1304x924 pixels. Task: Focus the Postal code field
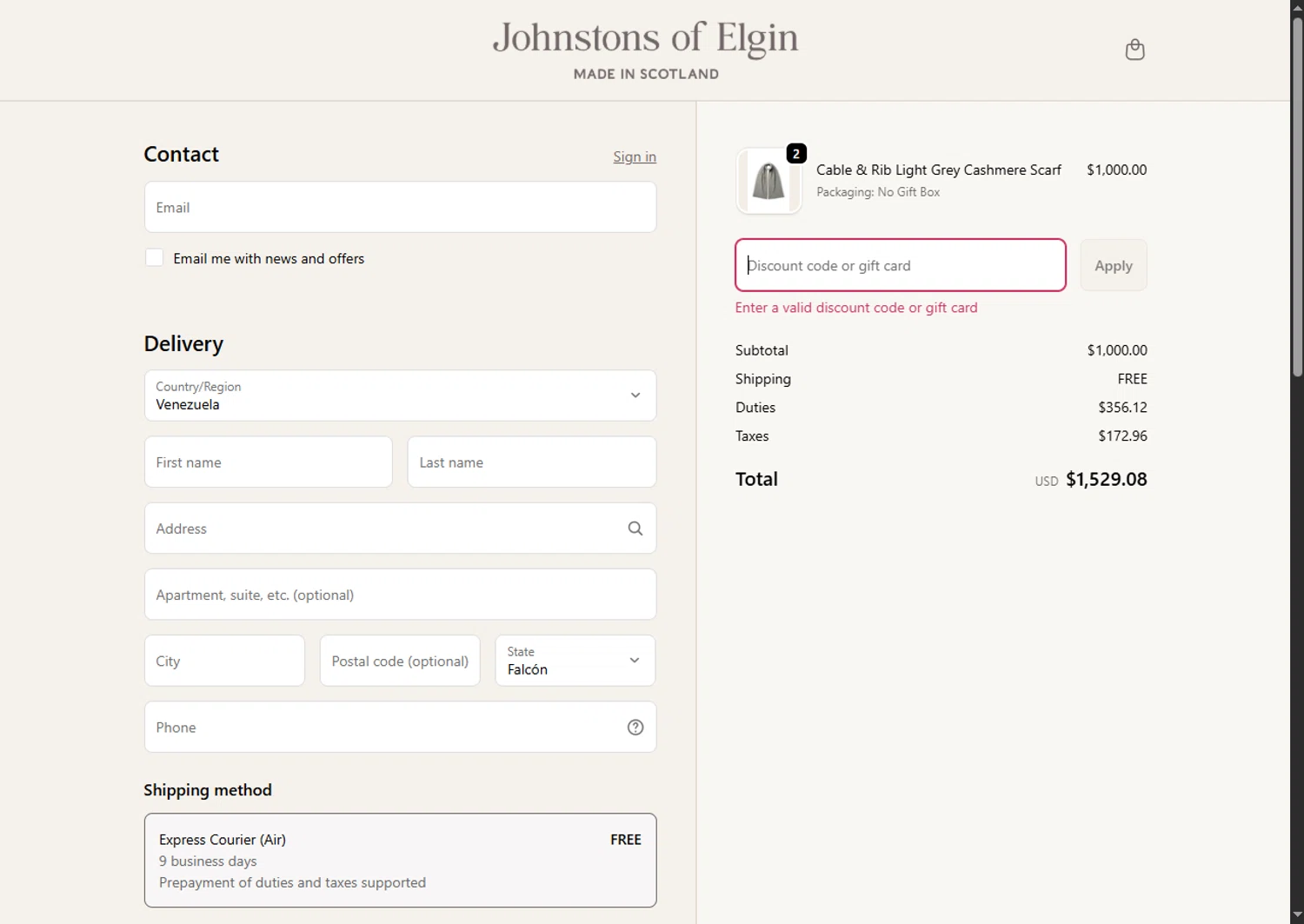[x=400, y=661]
